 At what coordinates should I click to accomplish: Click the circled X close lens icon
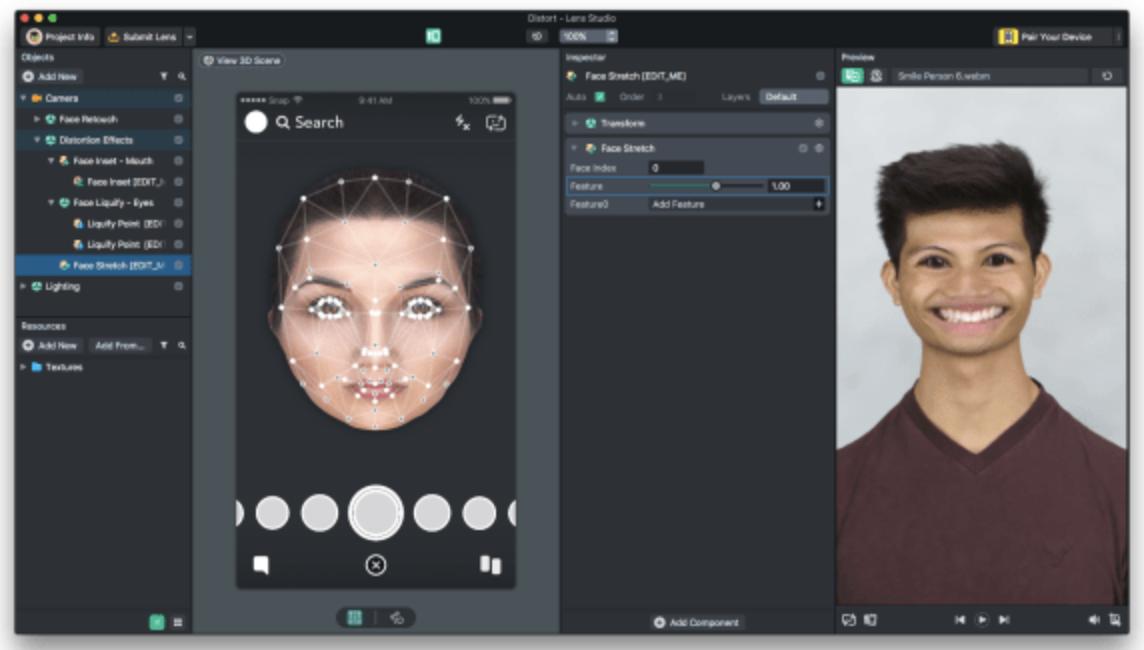pos(376,565)
